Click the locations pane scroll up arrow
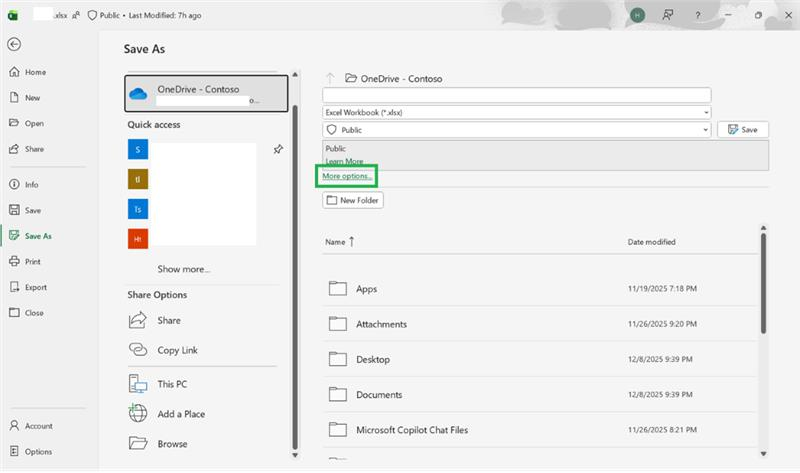 [295, 75]
